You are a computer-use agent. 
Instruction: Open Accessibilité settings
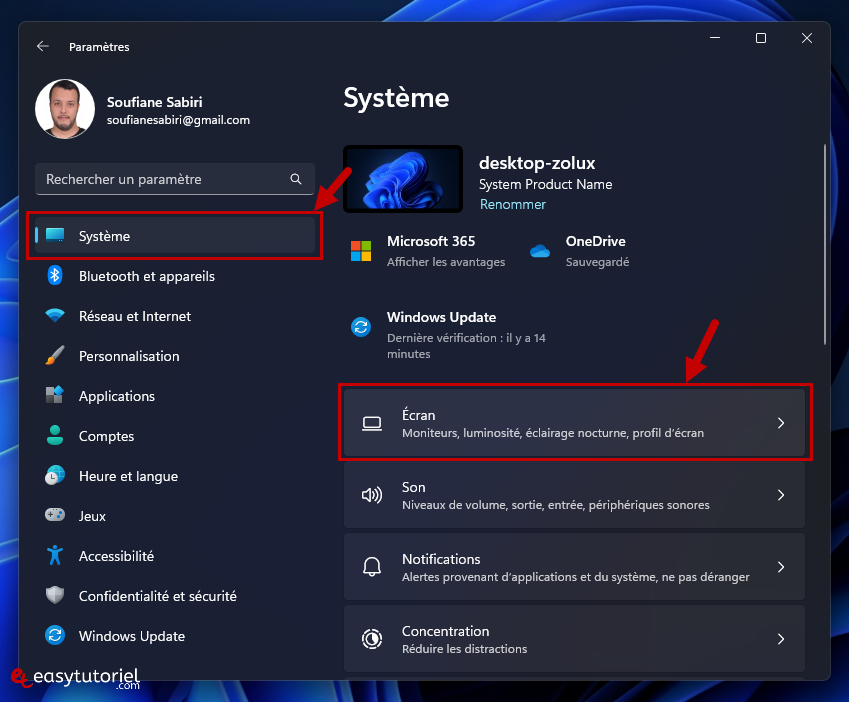175,556
